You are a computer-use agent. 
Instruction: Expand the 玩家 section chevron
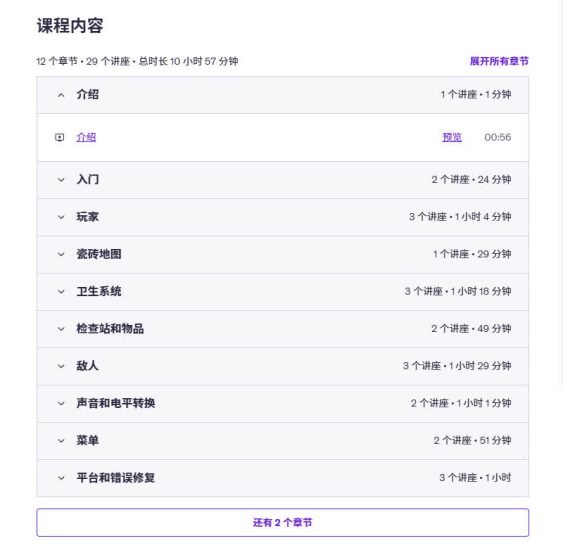coord(61,217)
